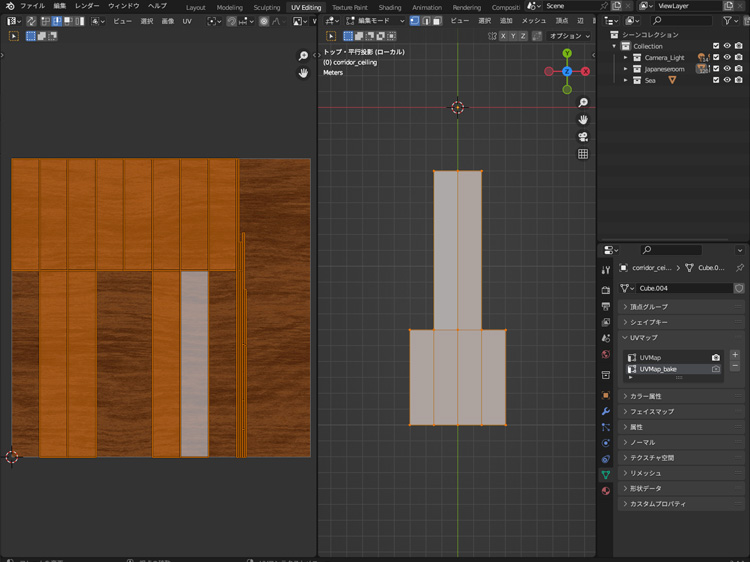
Task: Click the blue Z axis on navigation gizmo
Action: click(x=567, y=72)
